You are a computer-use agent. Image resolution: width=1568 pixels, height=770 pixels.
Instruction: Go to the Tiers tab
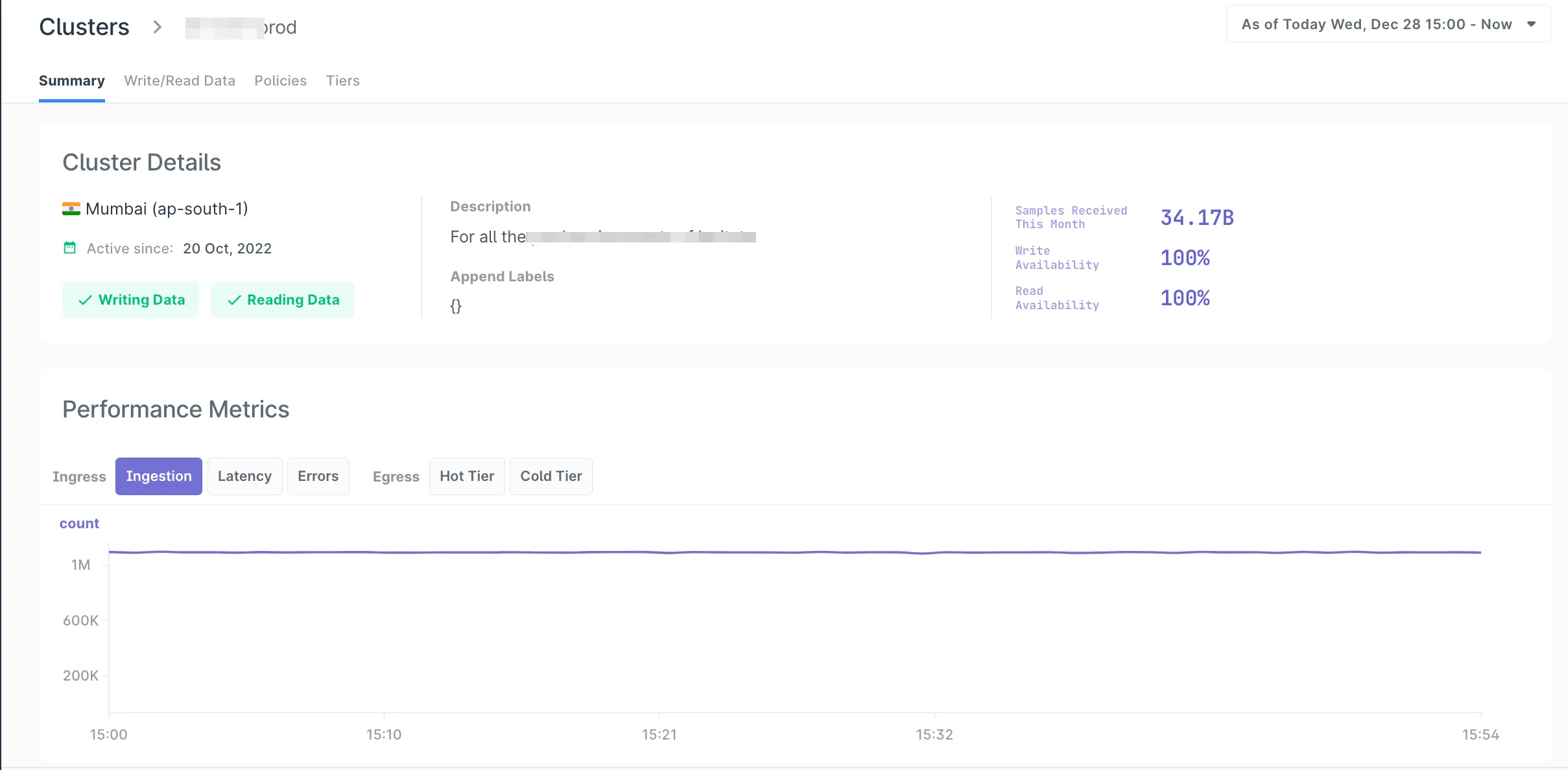(x=342, y=80)
